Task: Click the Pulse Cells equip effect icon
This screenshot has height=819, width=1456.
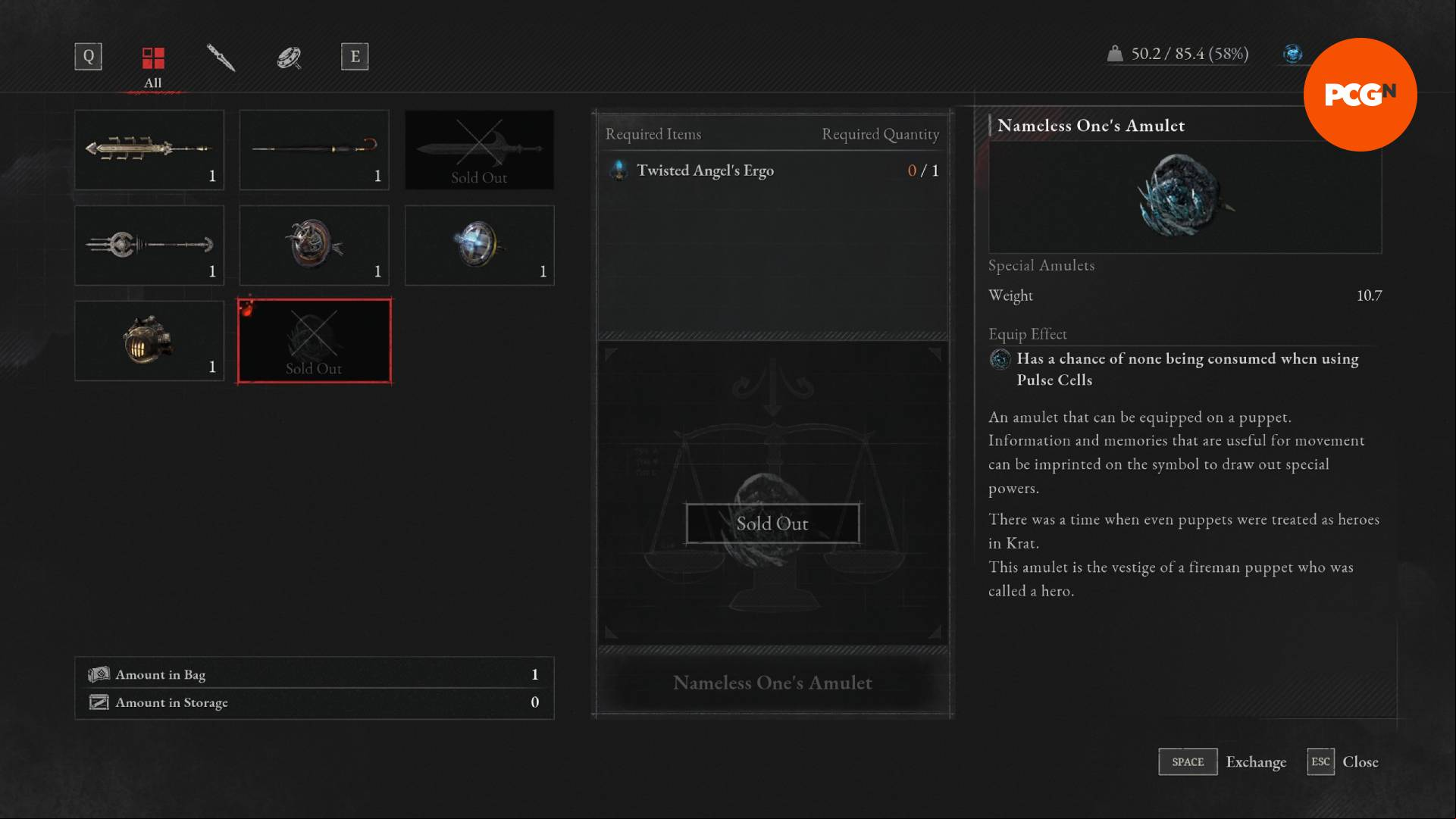Action: click(1000, 359)
